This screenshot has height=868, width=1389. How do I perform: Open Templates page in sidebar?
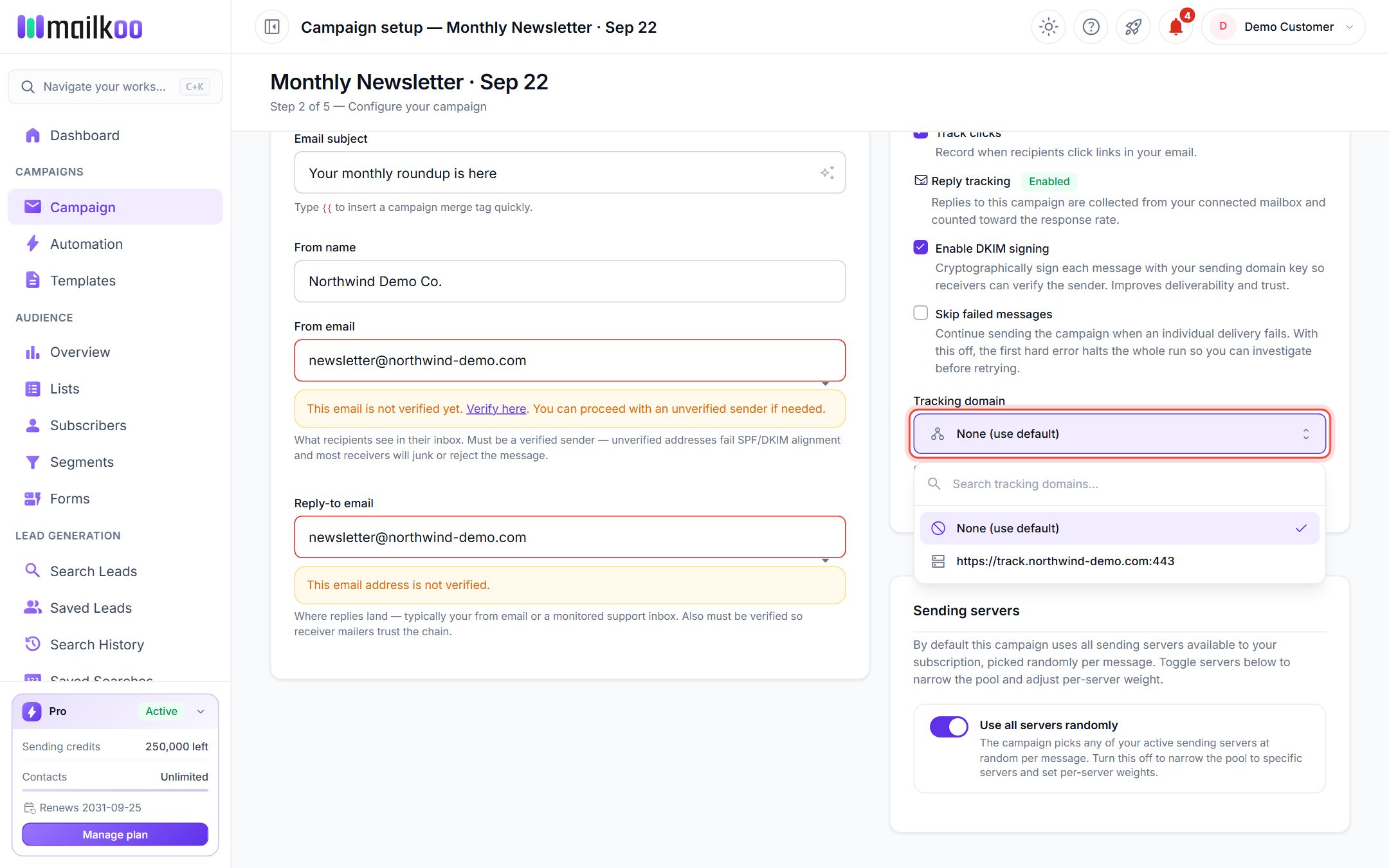[115, 280]
